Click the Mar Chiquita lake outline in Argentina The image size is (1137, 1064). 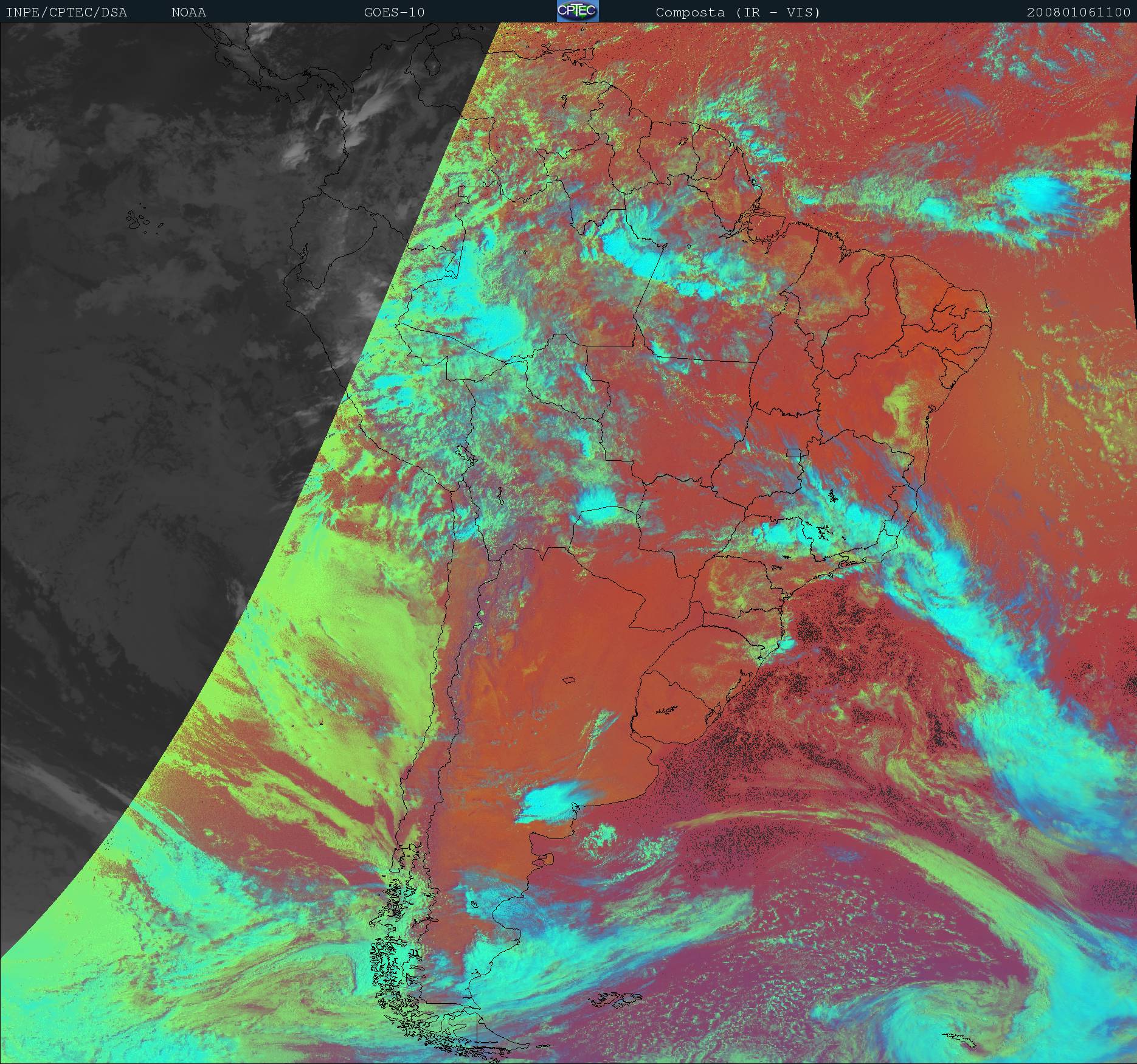click(570, 680)
